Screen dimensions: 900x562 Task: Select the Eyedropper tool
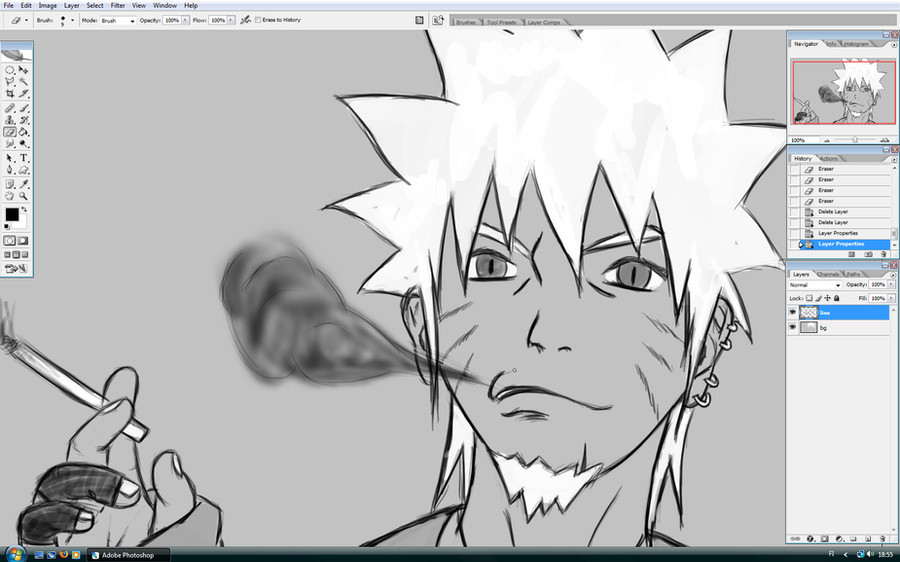click(x=24, y=184)
